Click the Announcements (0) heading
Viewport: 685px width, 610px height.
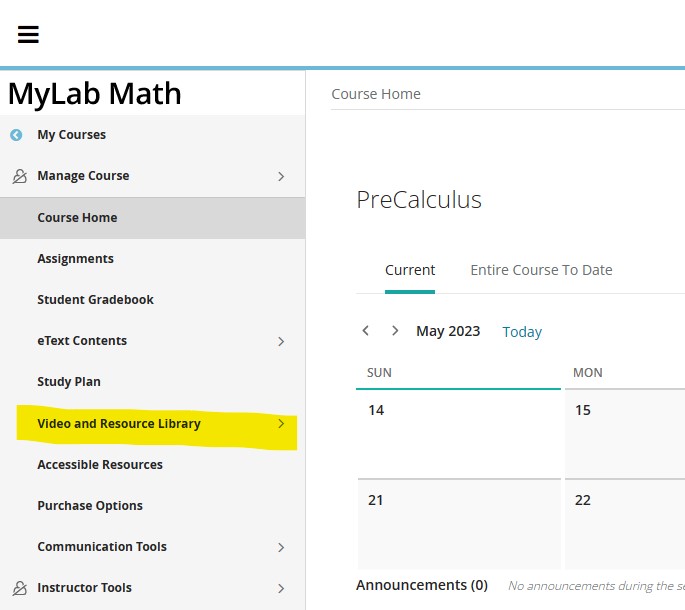pos(422,585)
